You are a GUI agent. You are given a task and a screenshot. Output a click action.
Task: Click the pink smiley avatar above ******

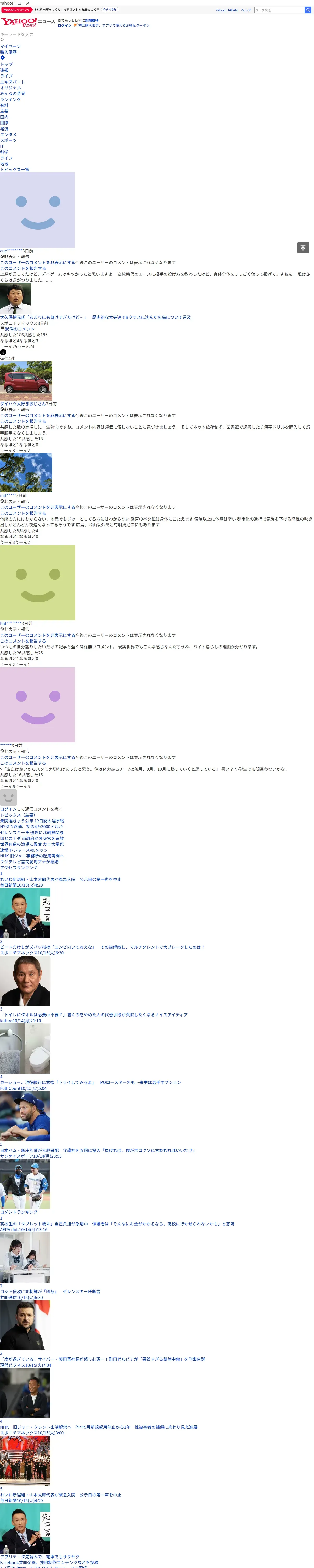point(38,705)
